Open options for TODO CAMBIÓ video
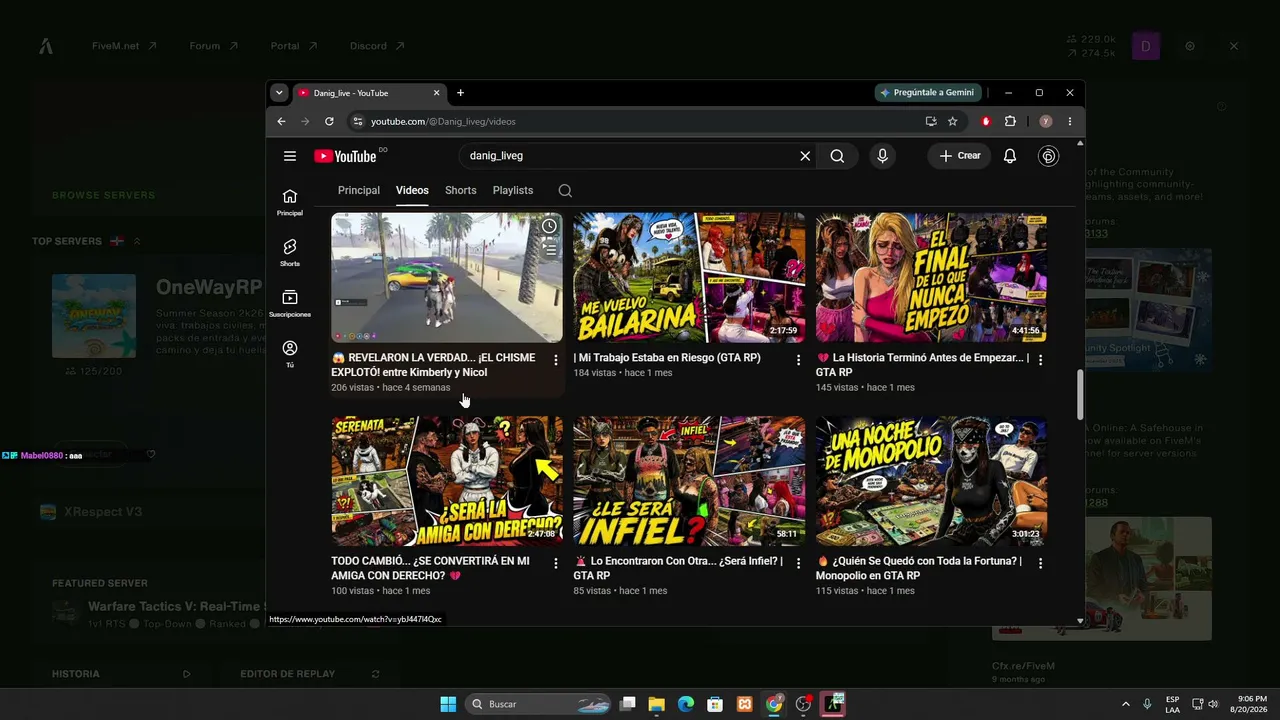The width and height of the screenshot is (1280, 720). point(556,564)
